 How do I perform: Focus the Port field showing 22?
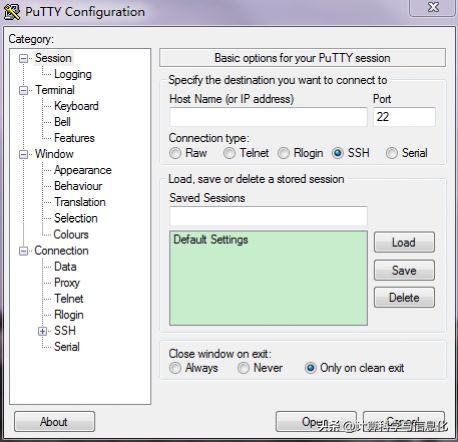point(404,117)
